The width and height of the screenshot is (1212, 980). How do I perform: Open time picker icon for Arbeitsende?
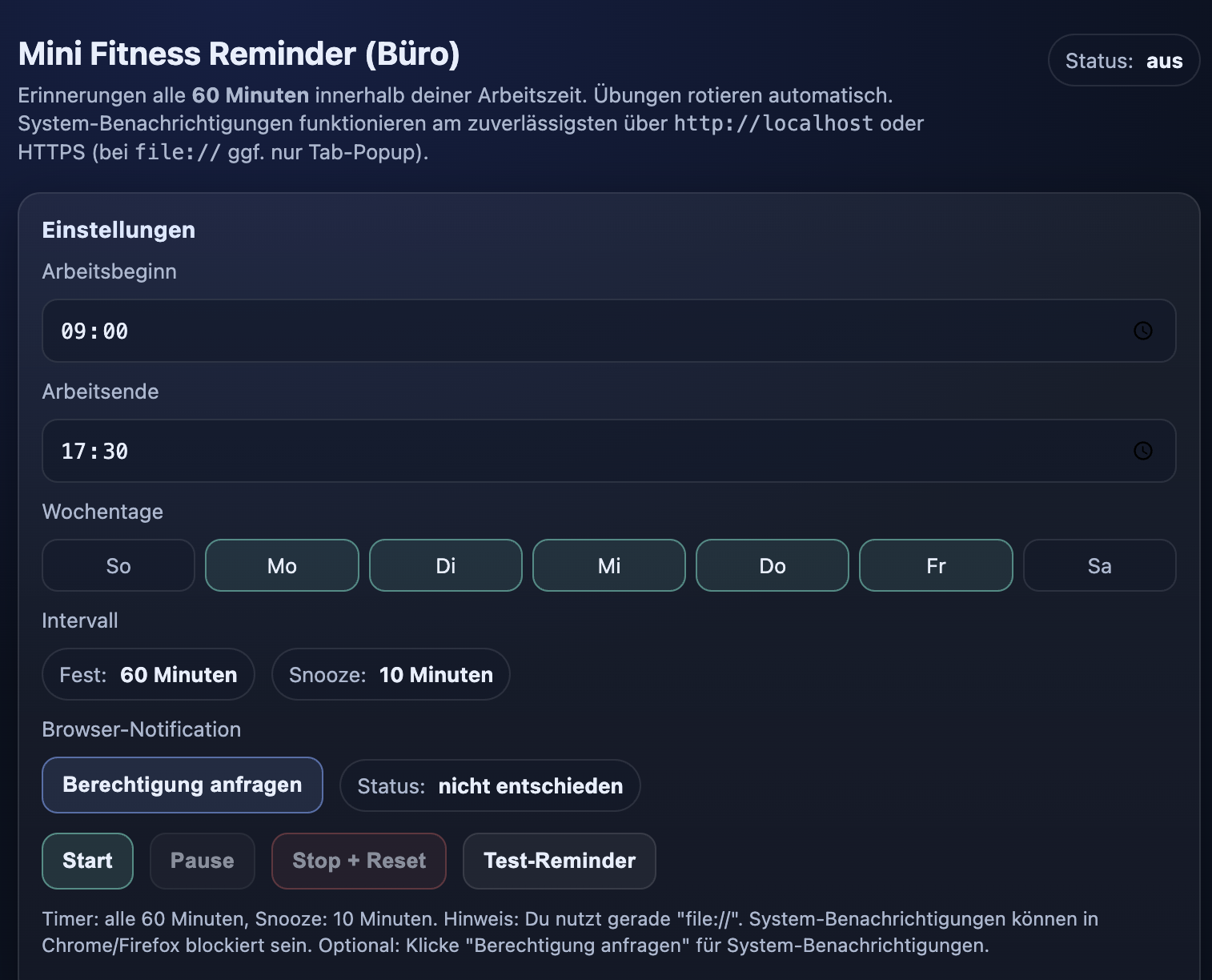(x=1142, y=451)
